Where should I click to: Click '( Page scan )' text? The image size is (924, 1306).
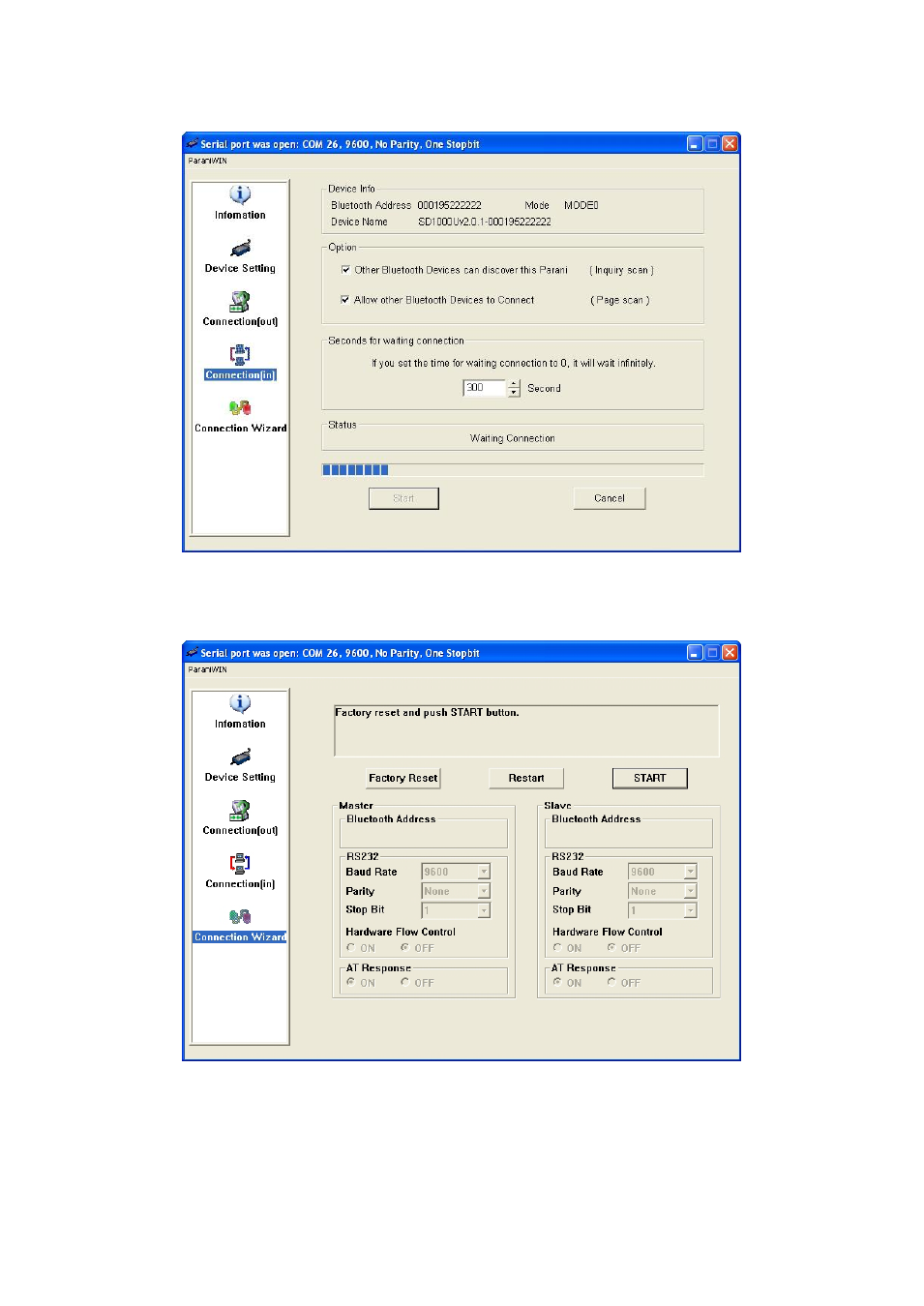pos(620,300)
